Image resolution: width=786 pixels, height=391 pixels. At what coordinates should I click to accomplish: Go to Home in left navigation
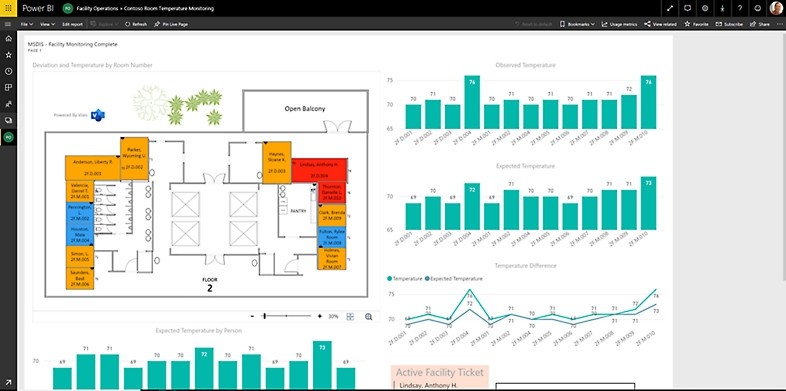click(8, 39)
